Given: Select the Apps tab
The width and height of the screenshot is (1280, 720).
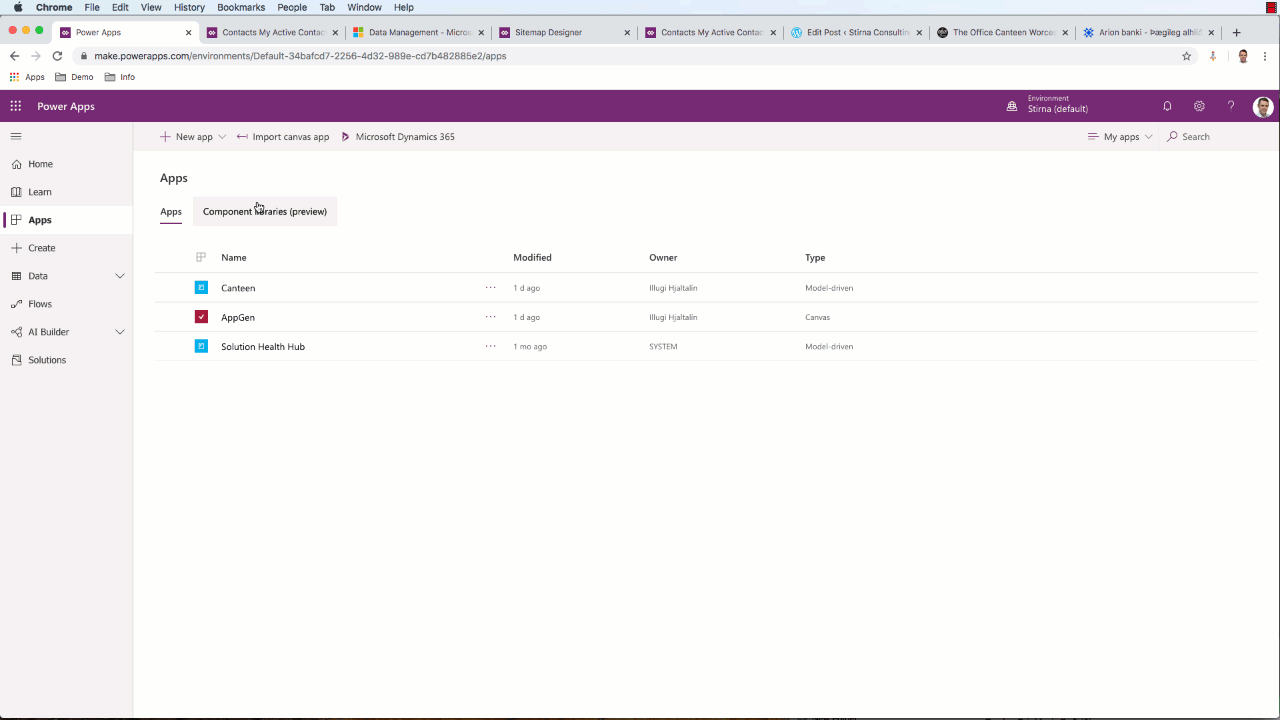Looking at the screenshot, I should [171, 212].
